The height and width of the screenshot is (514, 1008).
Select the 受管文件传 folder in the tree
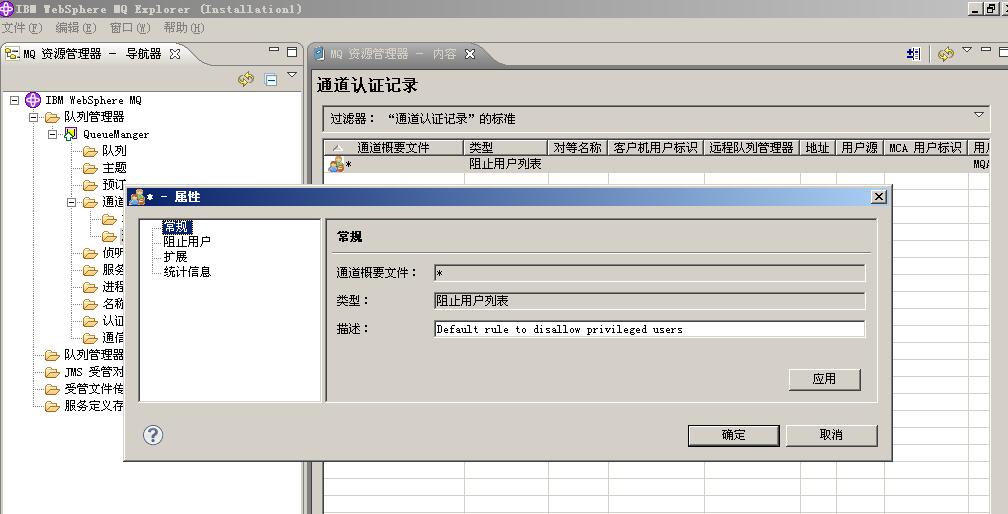94,389
